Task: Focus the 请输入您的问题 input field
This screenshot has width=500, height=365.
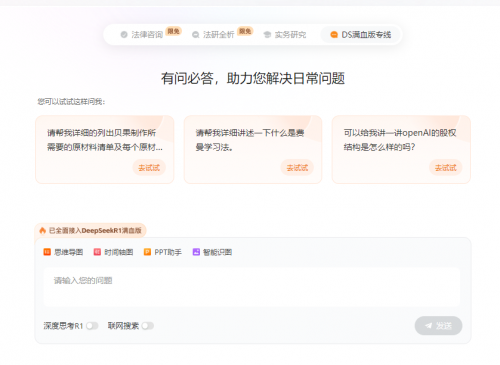Action: [x=252, y=287]
